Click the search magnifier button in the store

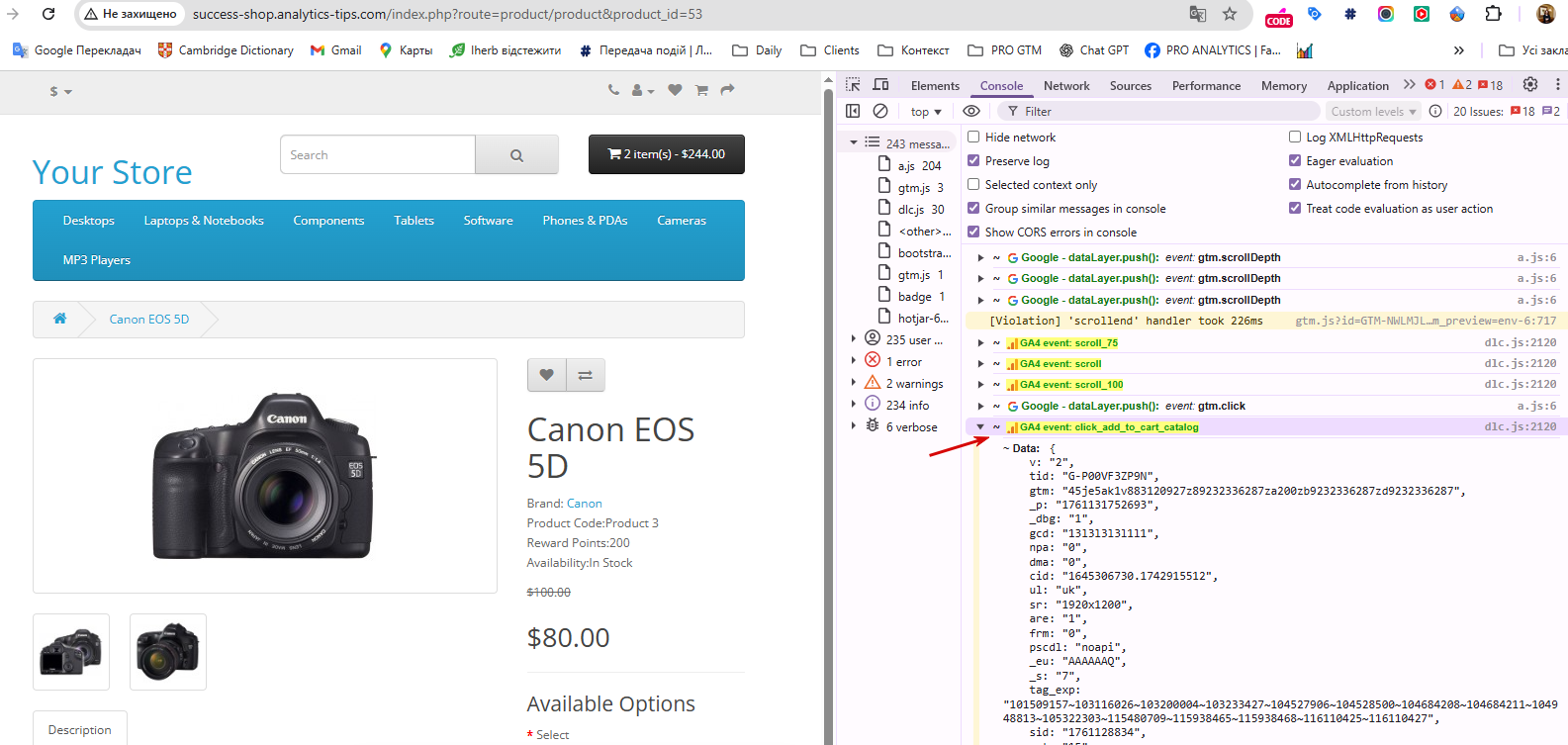point(516,154)
